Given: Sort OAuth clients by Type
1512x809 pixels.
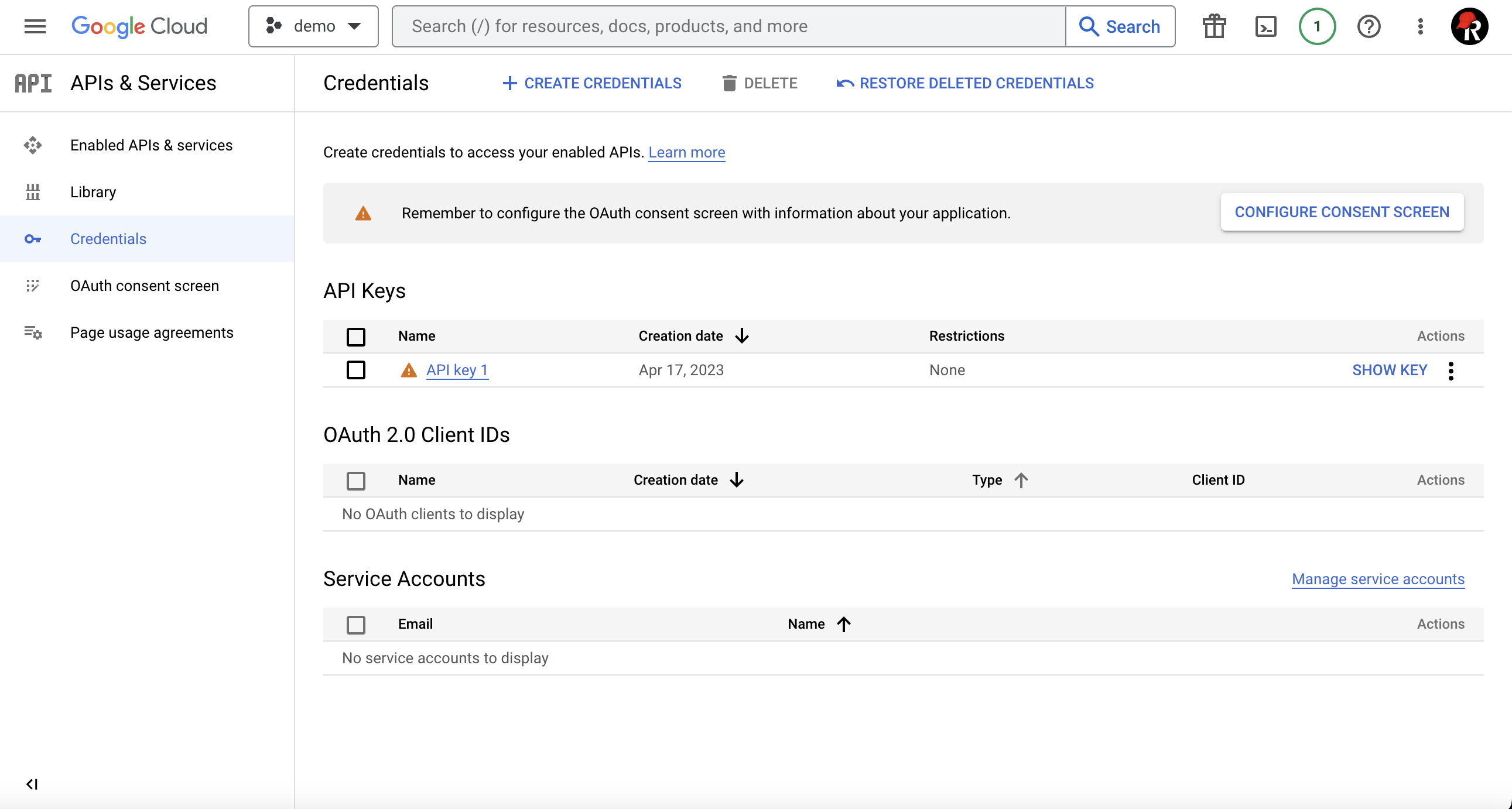Looking at the screenshot, I should point(1000,480).
